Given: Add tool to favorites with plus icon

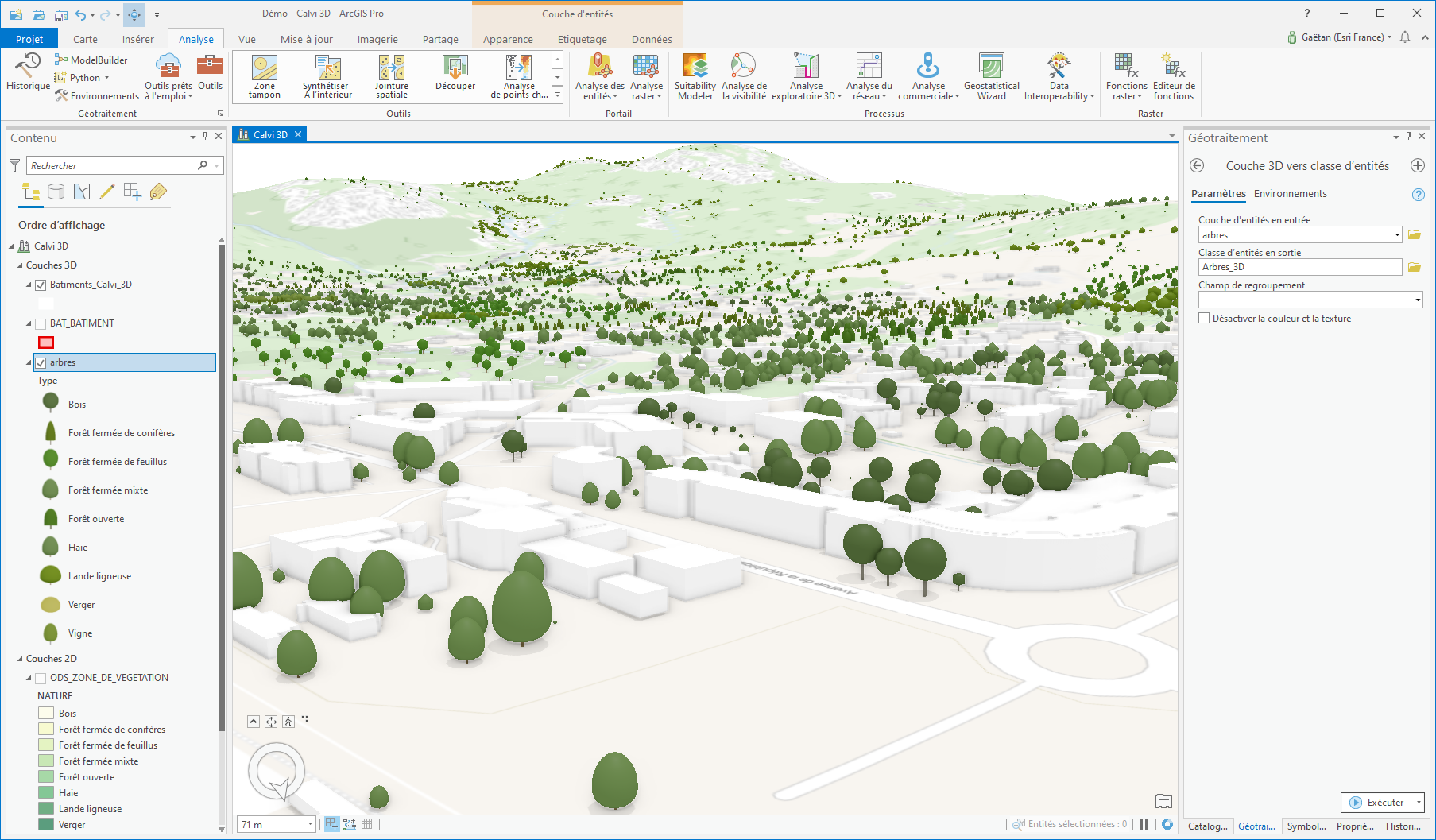Looking at the screenshot, I should pos(1418,165).
